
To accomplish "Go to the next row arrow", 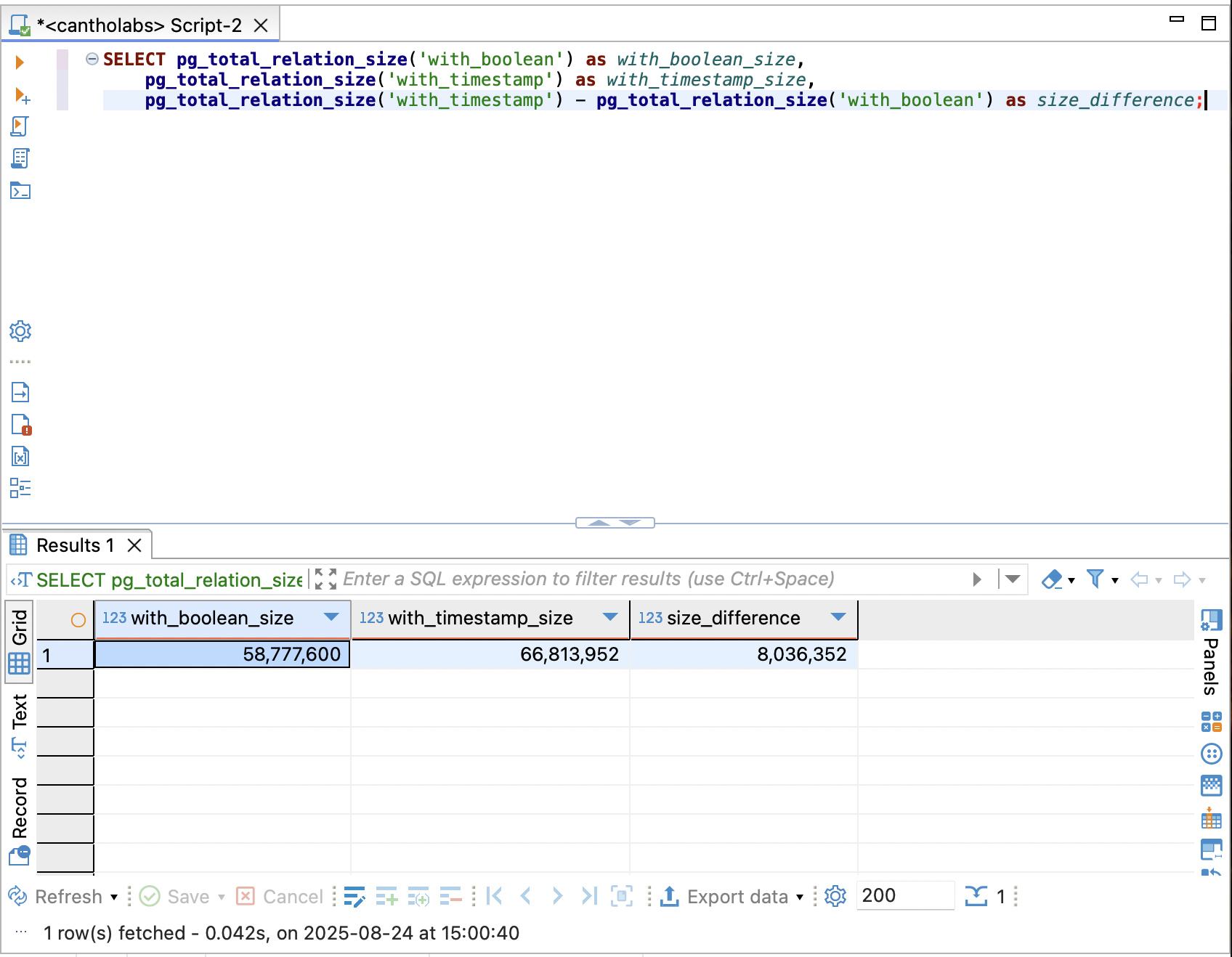I will 557,897.
